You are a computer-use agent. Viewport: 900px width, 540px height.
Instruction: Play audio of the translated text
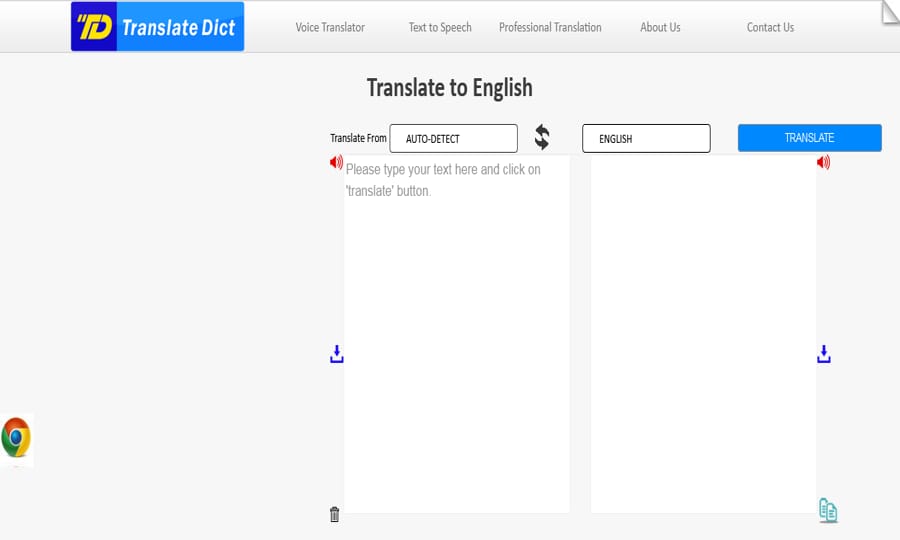pos(823,162)
